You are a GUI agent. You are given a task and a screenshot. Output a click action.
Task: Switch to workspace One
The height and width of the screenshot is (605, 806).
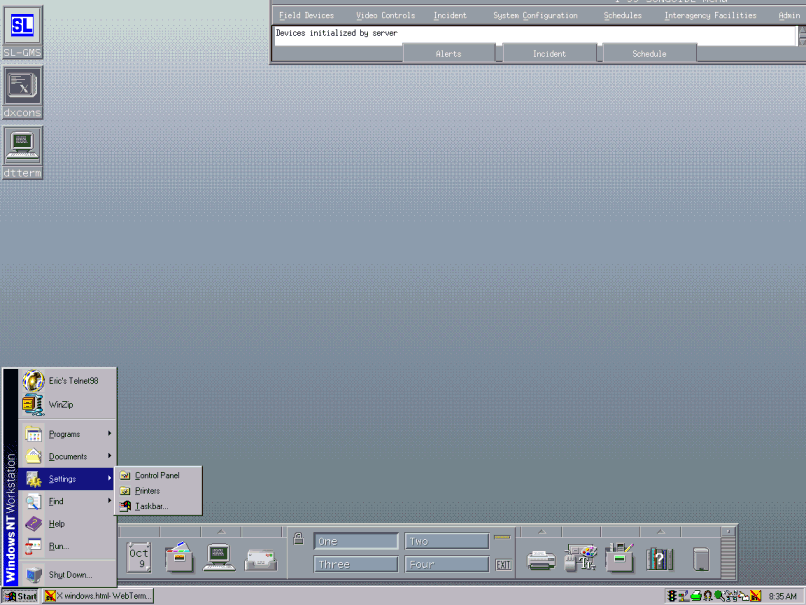click(356, 541)
